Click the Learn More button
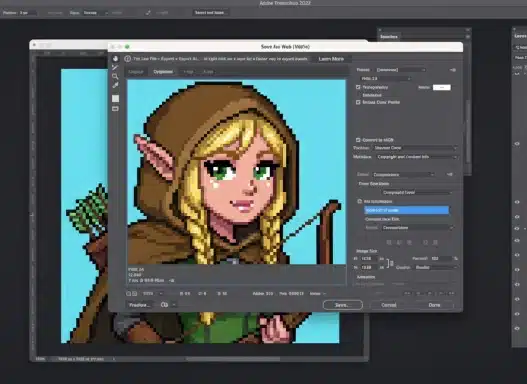Screen dimensions: 527x384 pos(331,59)
